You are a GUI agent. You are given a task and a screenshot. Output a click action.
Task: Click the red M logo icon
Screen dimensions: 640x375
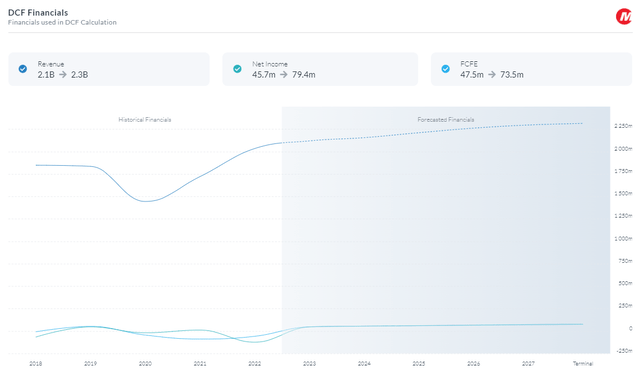(624, 17)
